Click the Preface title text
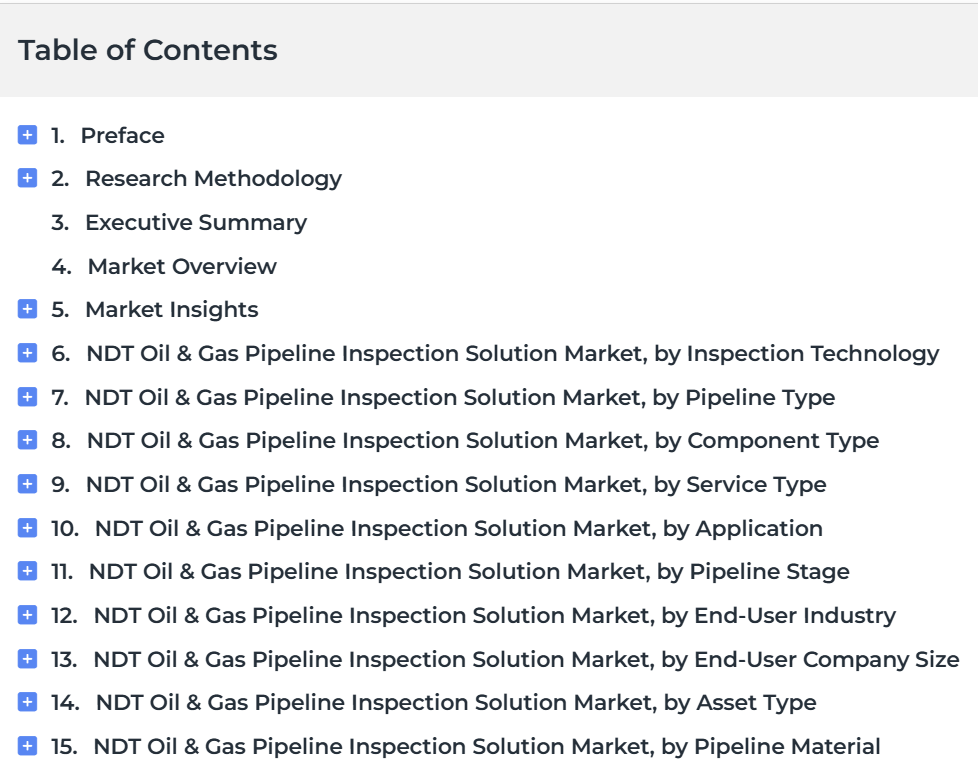The image size is (978, 769). click(x=122, y=135)
